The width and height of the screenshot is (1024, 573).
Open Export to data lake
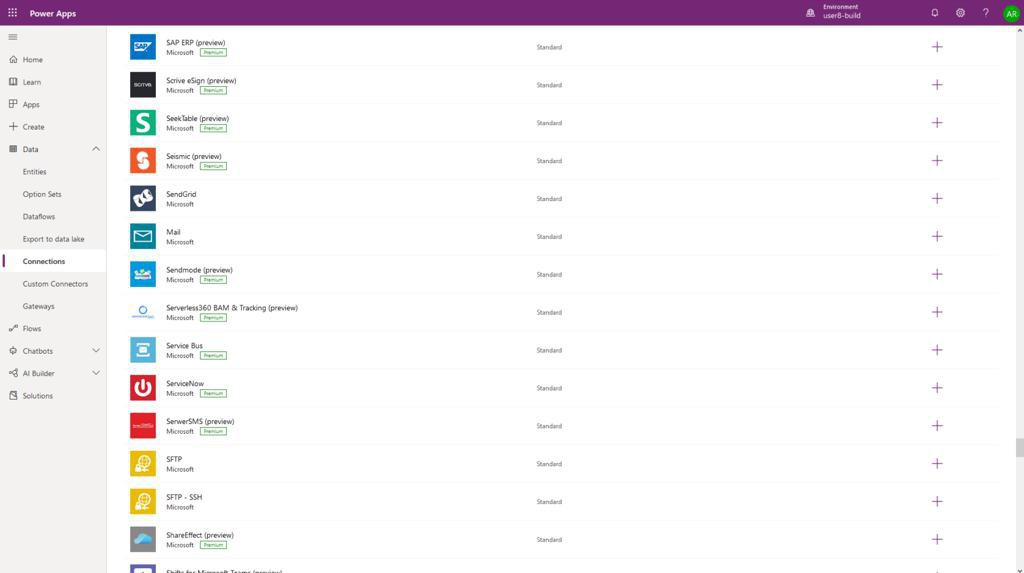[53, 239]
